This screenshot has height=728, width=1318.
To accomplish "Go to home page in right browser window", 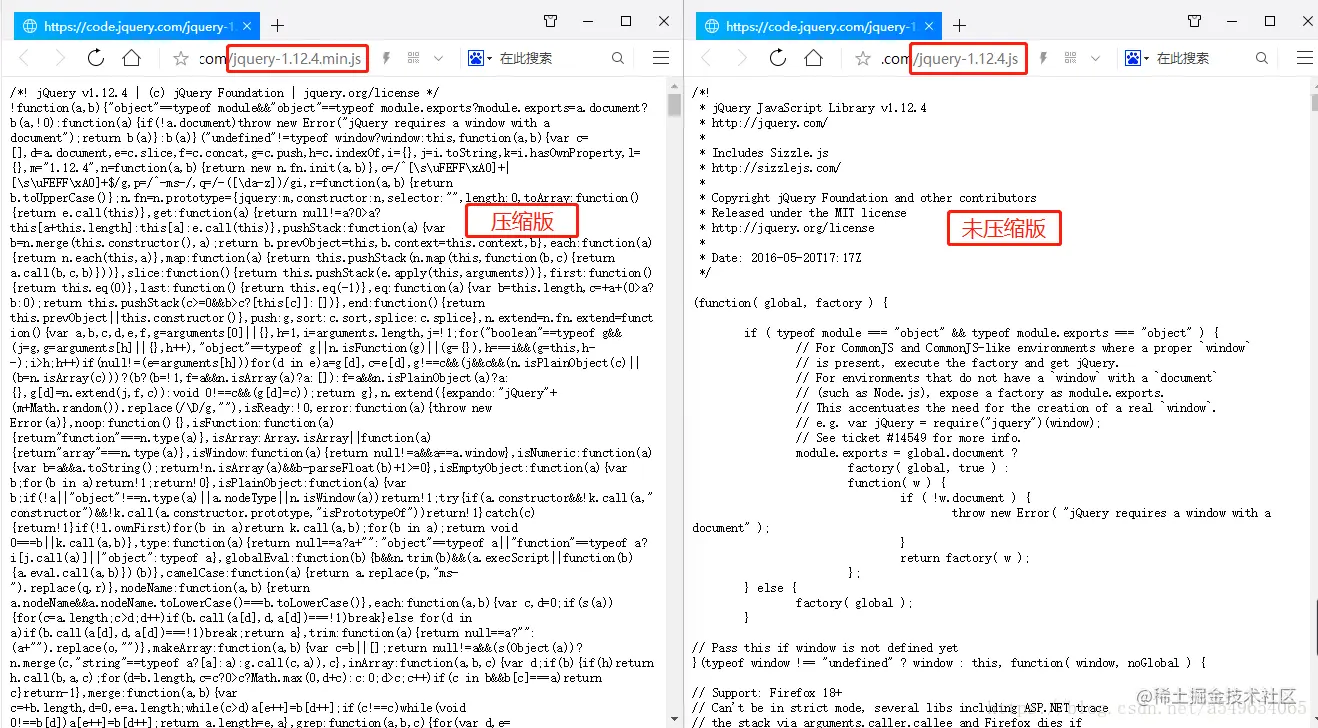I will (813, 59).
